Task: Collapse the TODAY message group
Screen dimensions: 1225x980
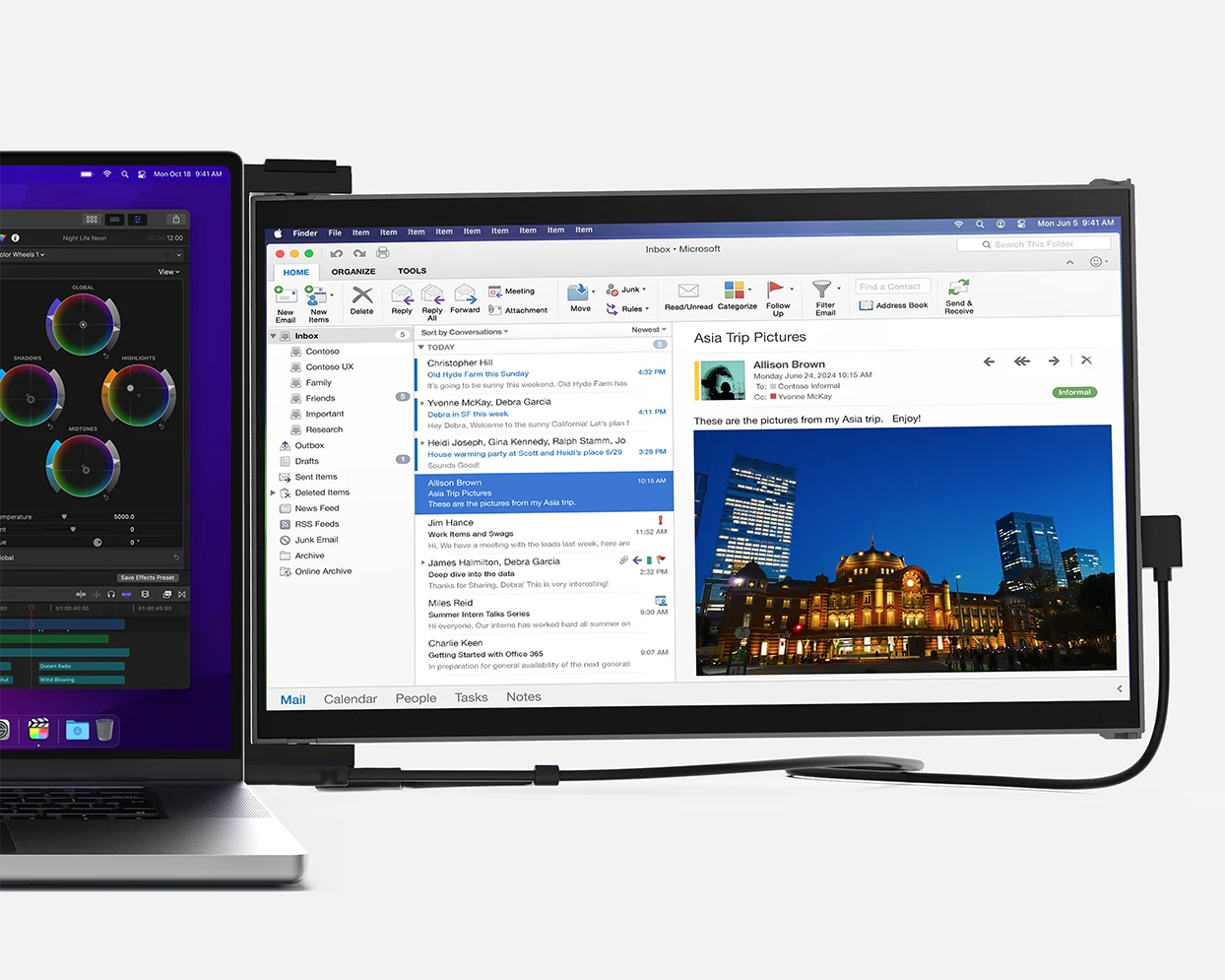Action: [x=422, y=347]
